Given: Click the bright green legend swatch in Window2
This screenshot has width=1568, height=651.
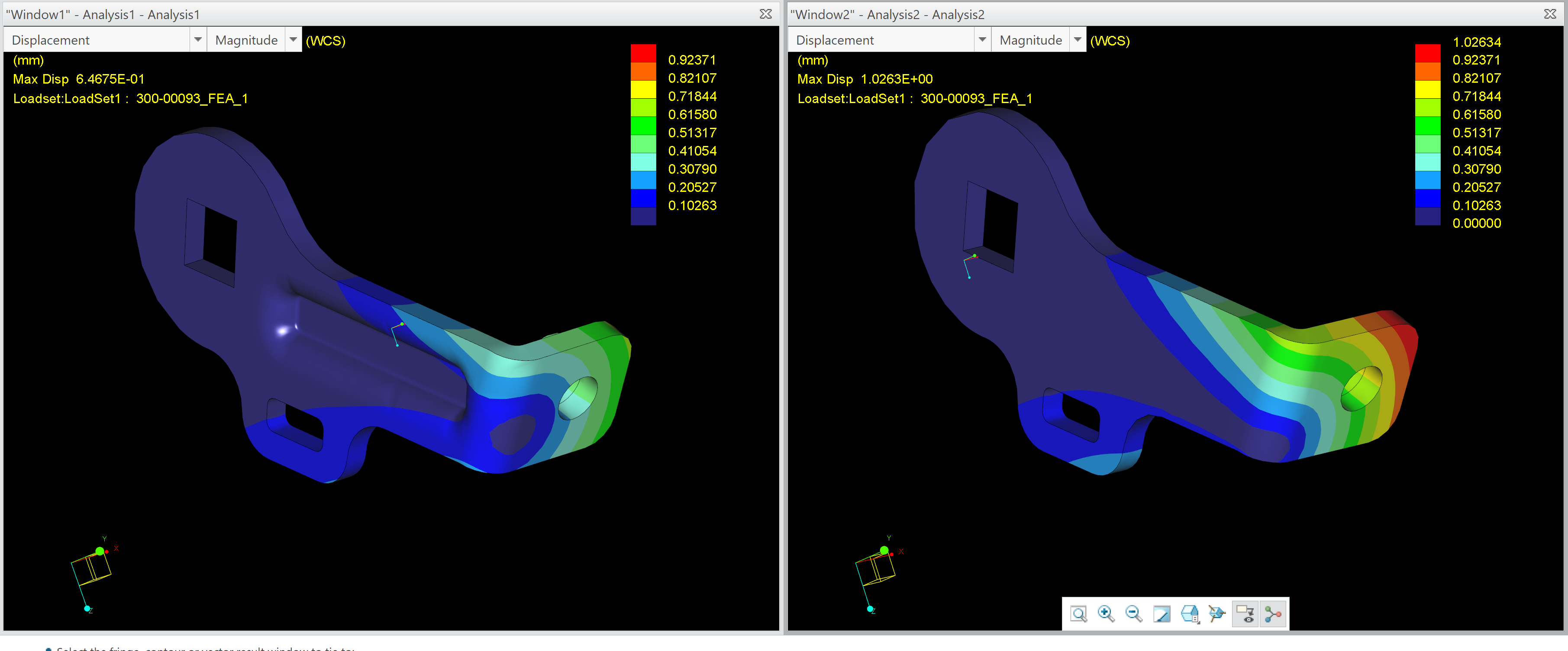Looking at the screenshot, I should [1427, 126].
